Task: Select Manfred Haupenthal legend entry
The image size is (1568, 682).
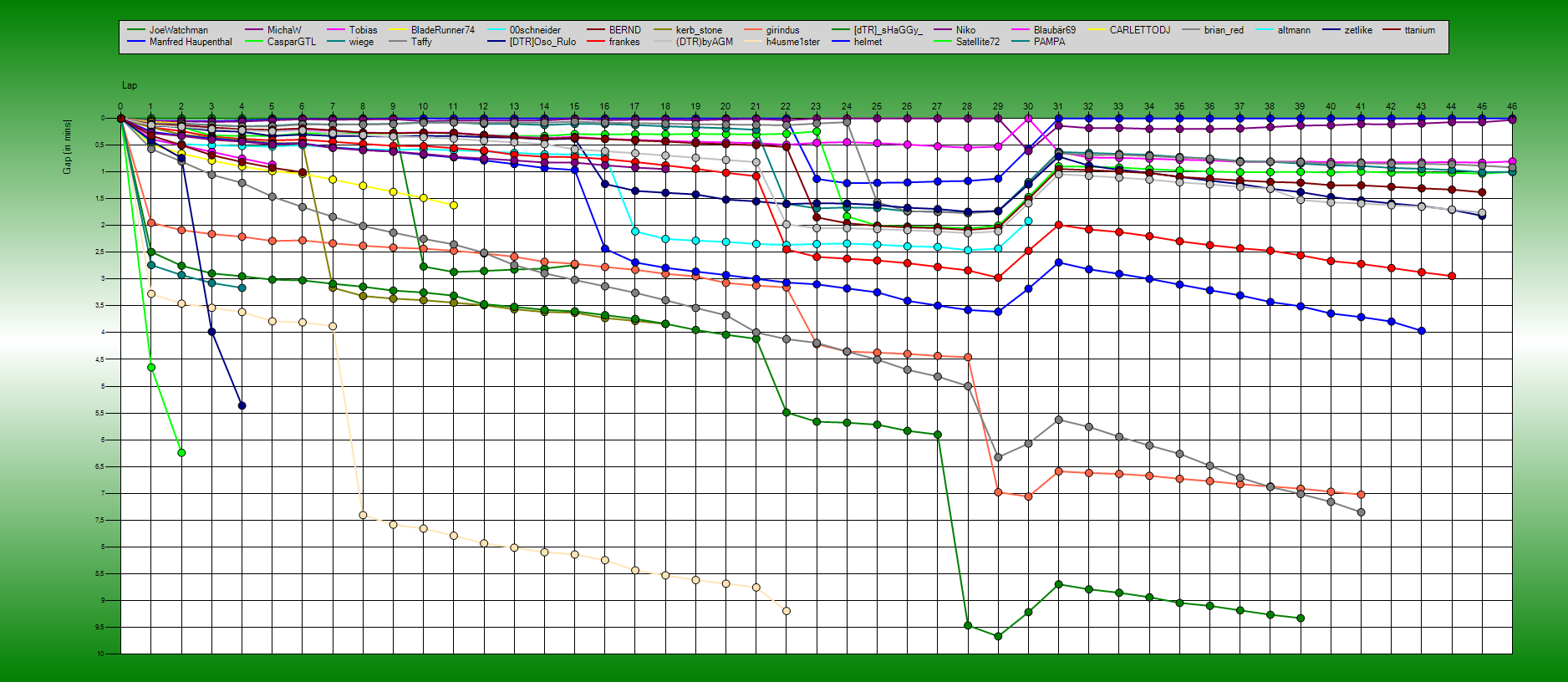Action: pyautogui.click(x=191, y=42)
